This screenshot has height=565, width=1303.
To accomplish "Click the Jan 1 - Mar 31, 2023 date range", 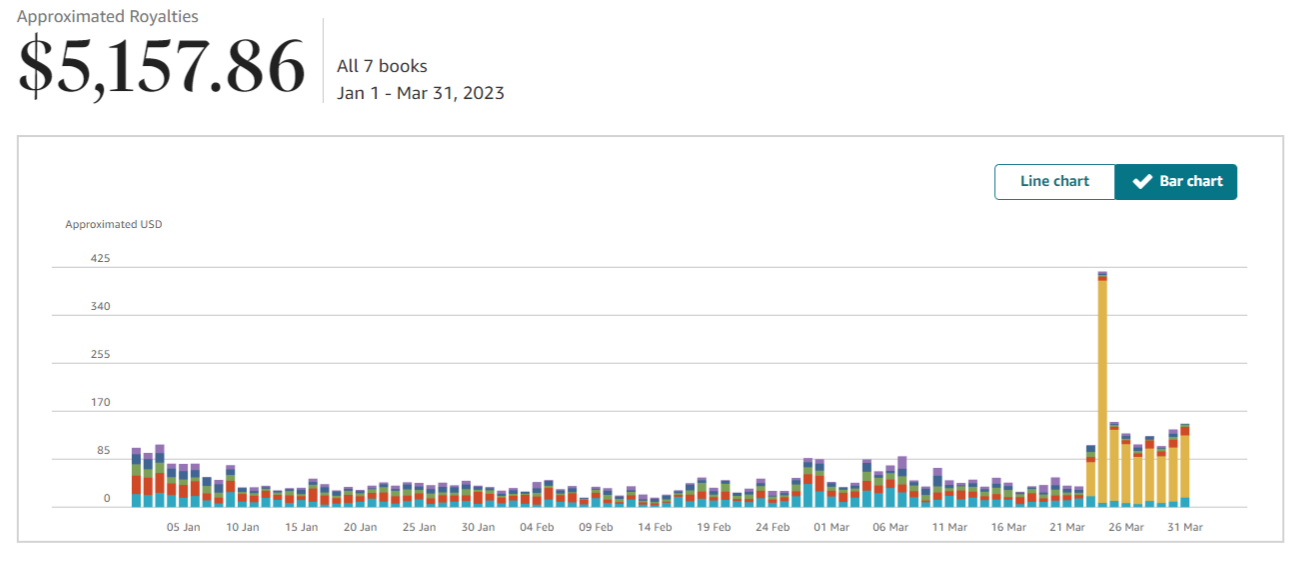I will point(420,93).
